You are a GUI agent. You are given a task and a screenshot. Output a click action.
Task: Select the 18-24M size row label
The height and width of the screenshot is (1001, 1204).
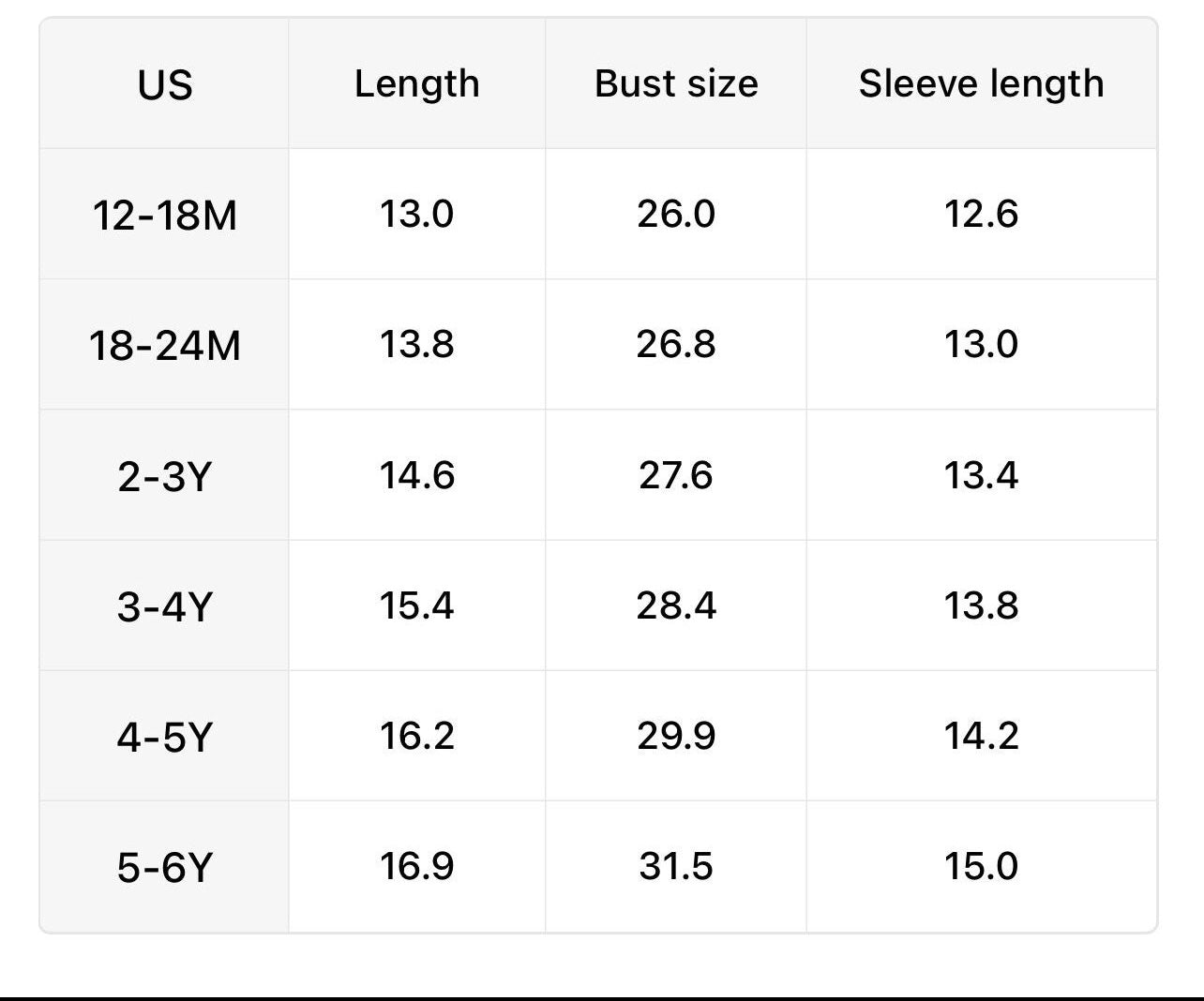coord(165,345)
